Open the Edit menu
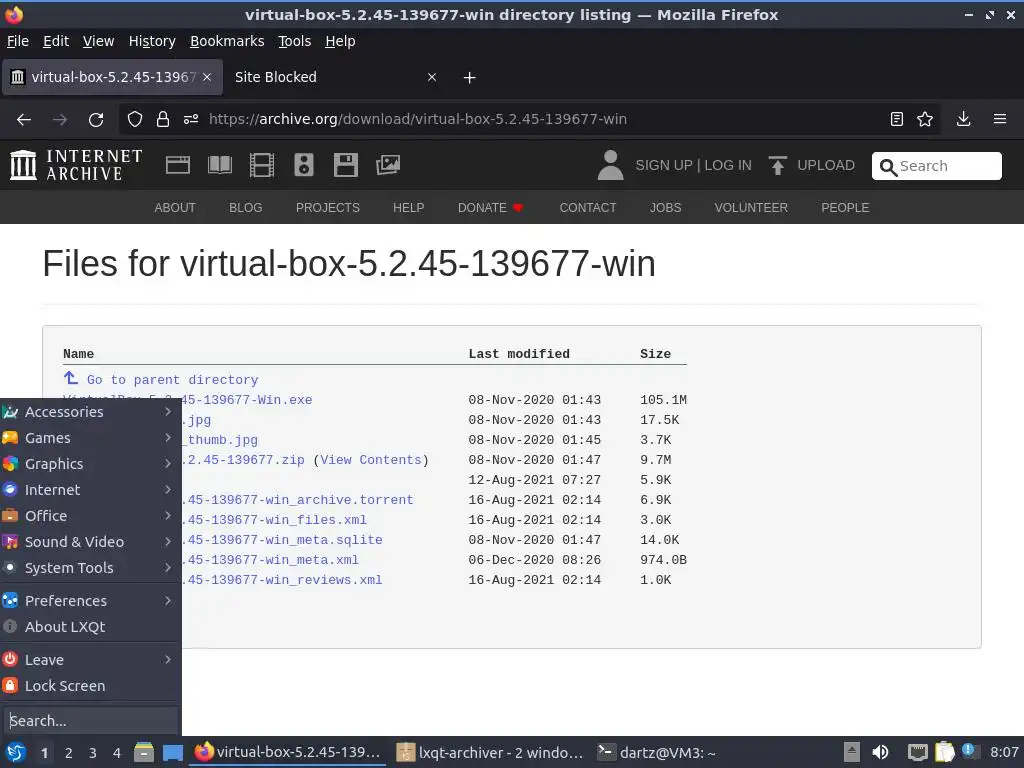 tap(56, 41)
